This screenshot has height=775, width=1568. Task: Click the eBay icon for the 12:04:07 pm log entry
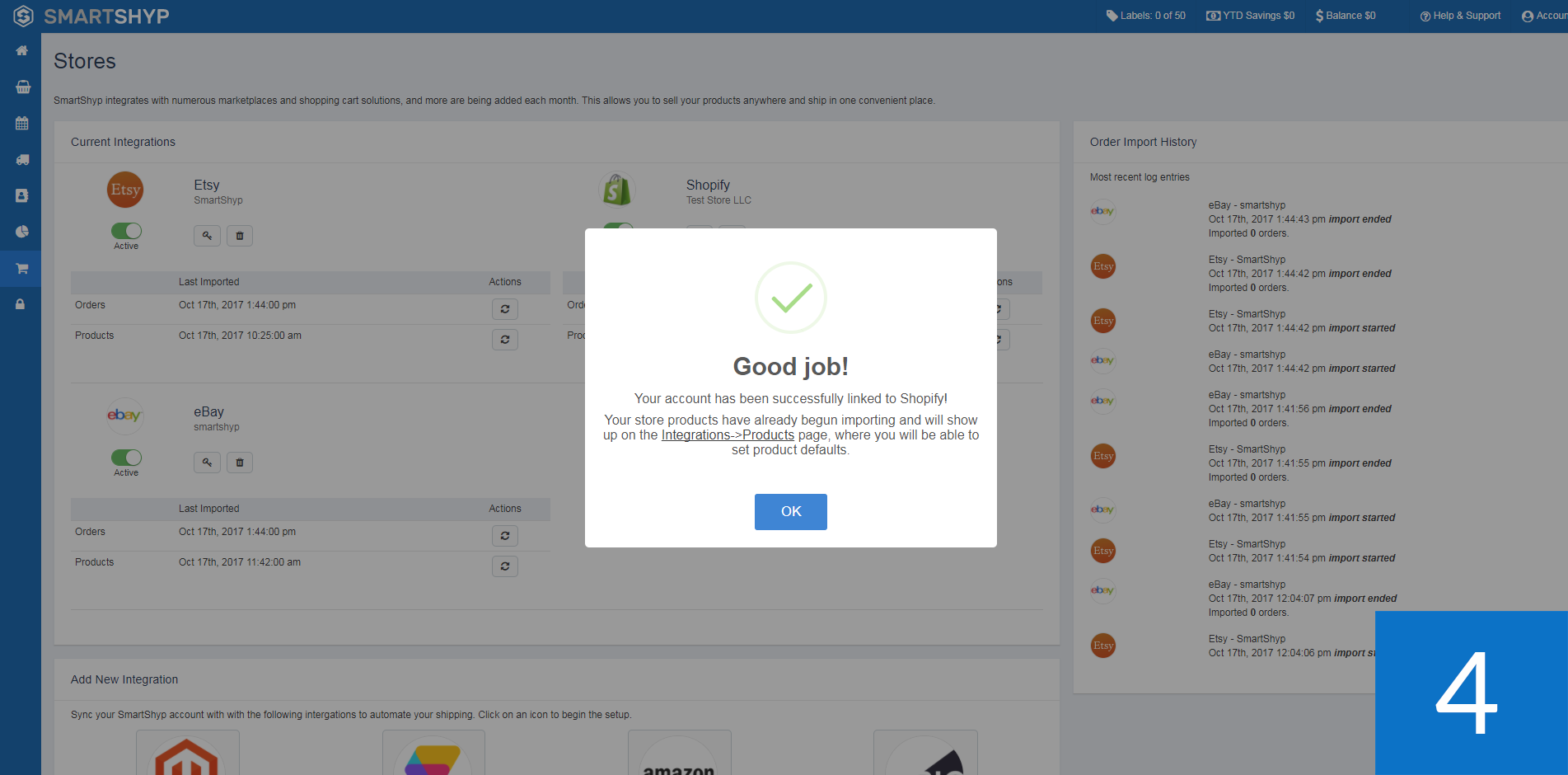[1102, 590]
